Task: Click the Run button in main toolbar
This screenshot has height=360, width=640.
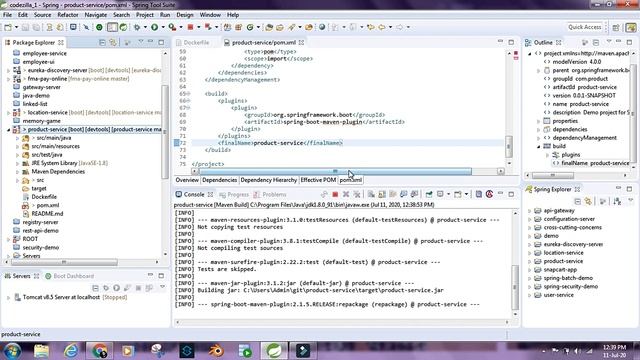Action: 155,27
